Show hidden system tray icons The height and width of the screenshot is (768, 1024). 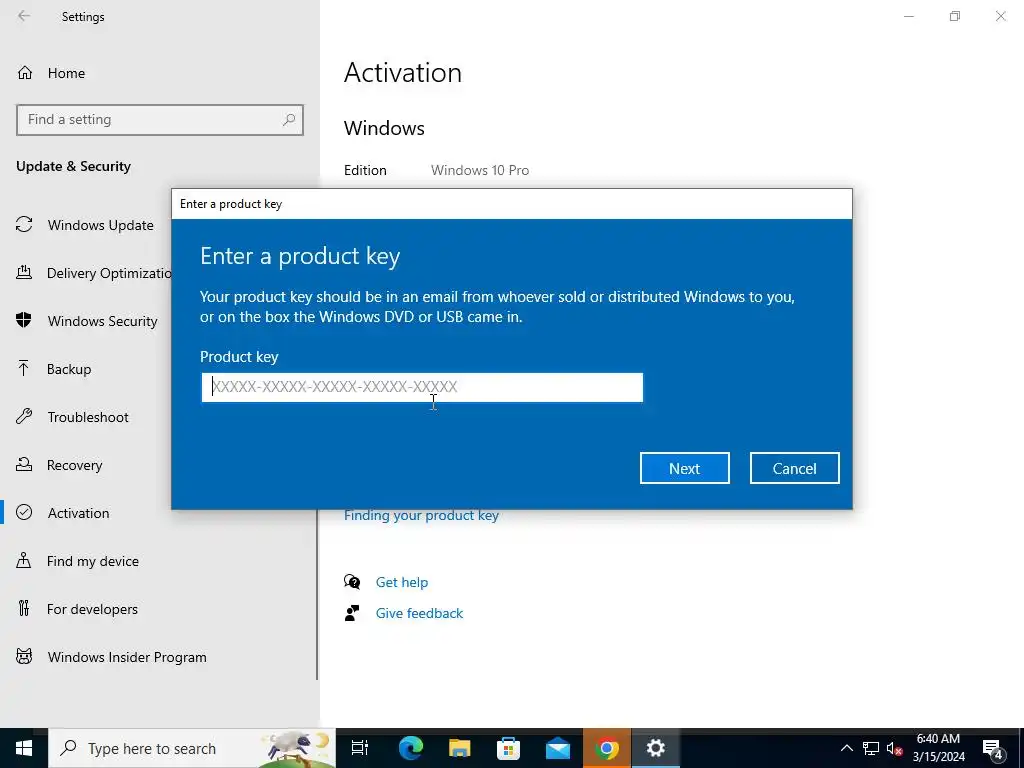click(x=846, y=748)
